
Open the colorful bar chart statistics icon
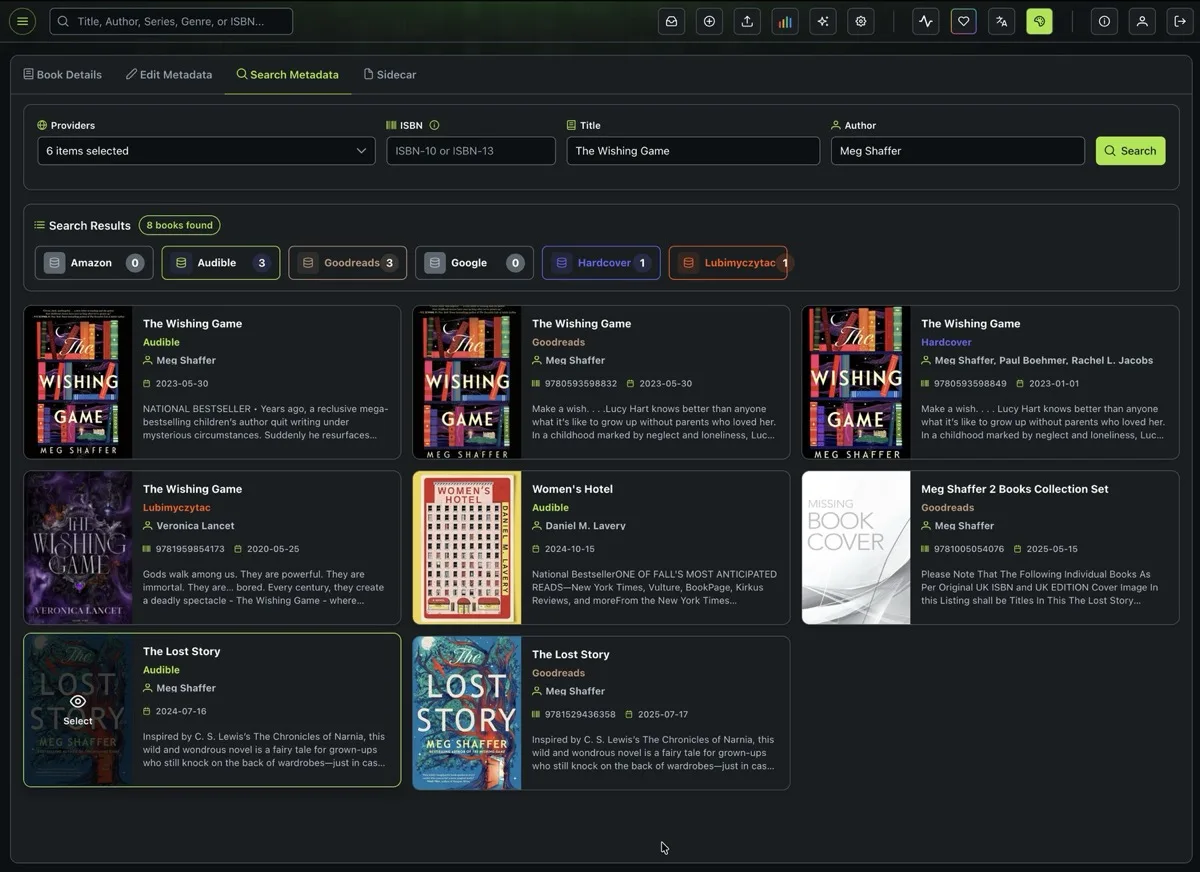point(785,21)
